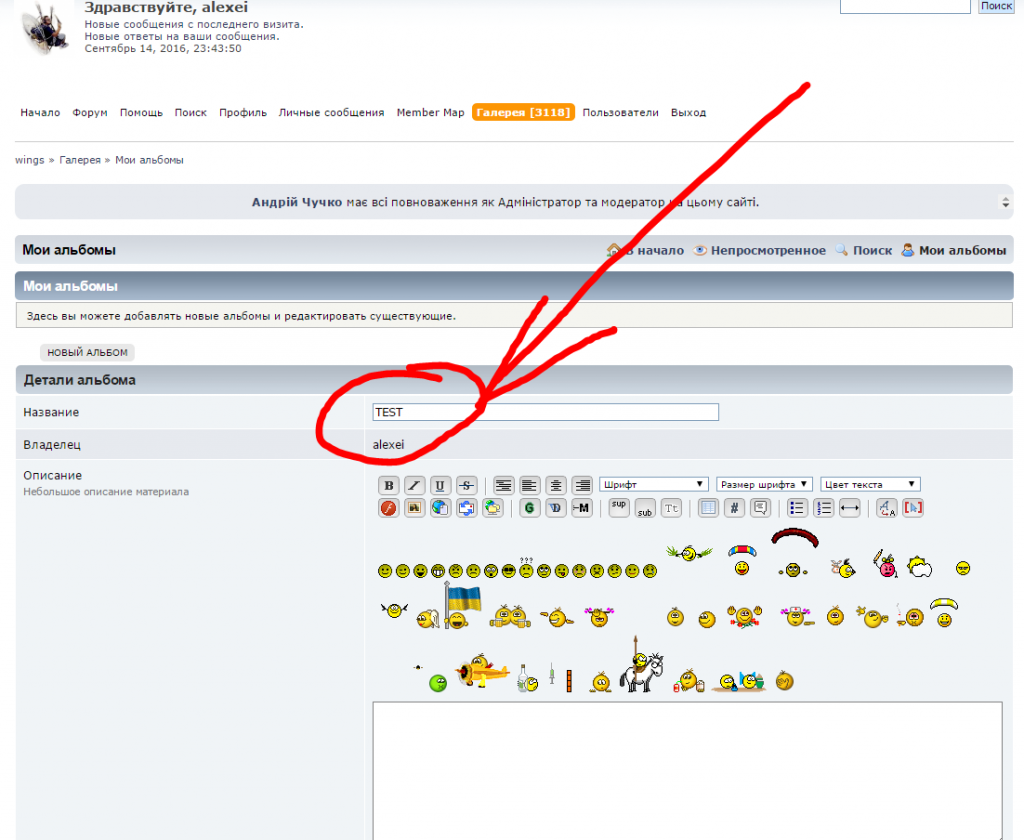Insert a table into the description

(708, 508)
